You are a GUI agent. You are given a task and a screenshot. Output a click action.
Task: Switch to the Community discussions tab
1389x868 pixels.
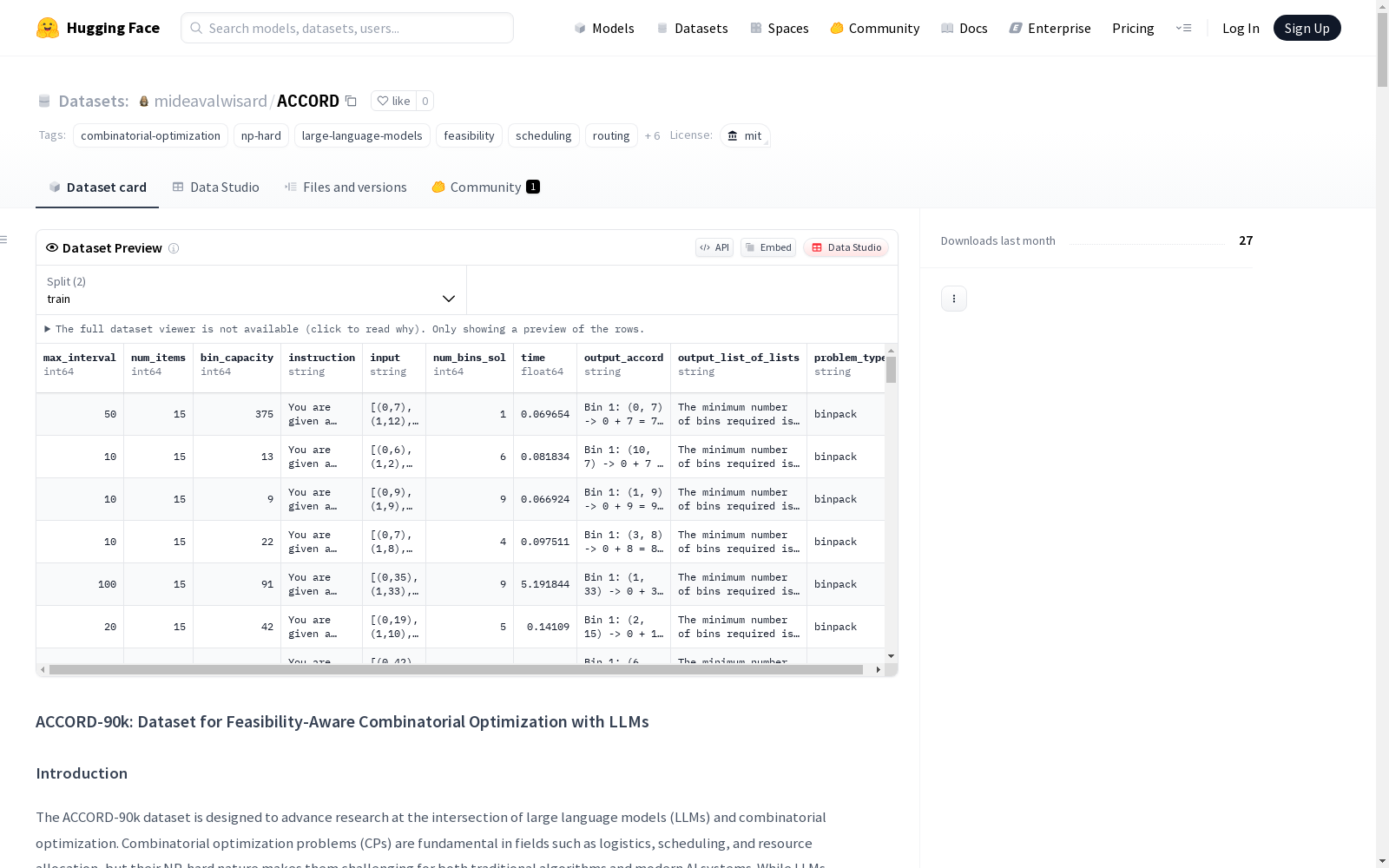click(x=485, y=187)
